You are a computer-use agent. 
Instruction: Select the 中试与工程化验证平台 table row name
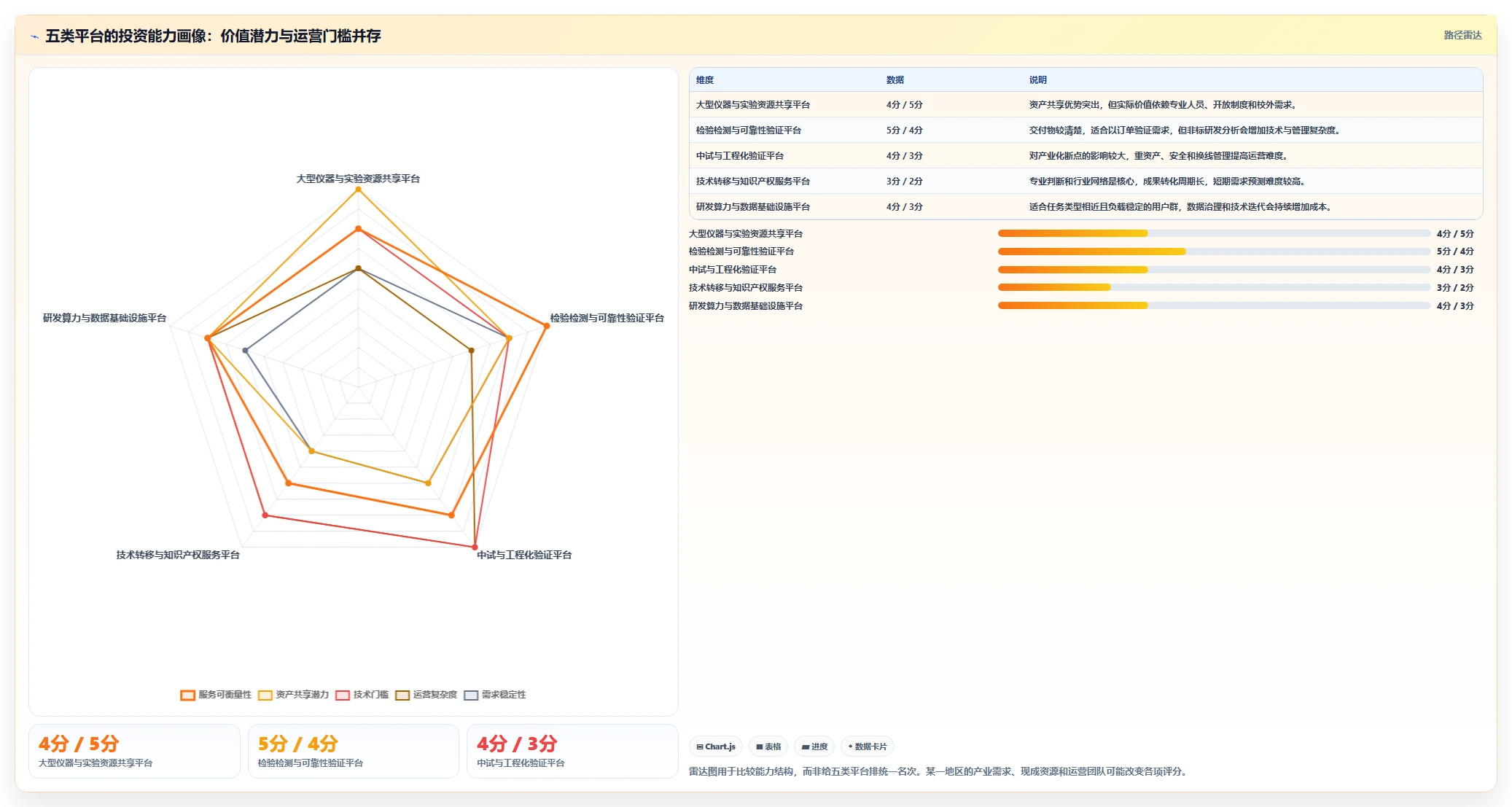point(740,156)
